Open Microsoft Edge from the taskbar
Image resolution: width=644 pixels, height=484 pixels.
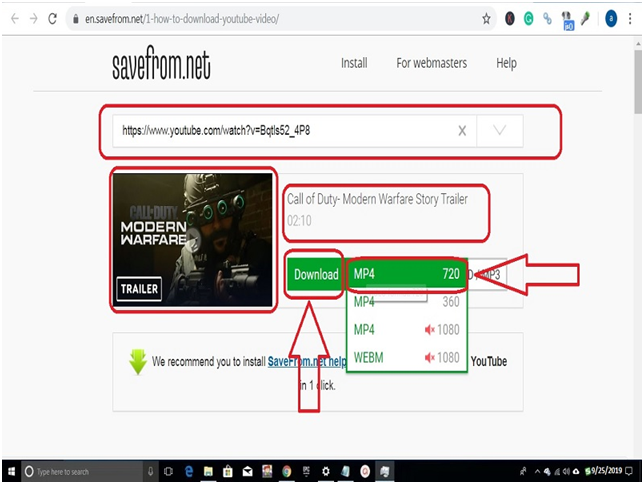189,472
